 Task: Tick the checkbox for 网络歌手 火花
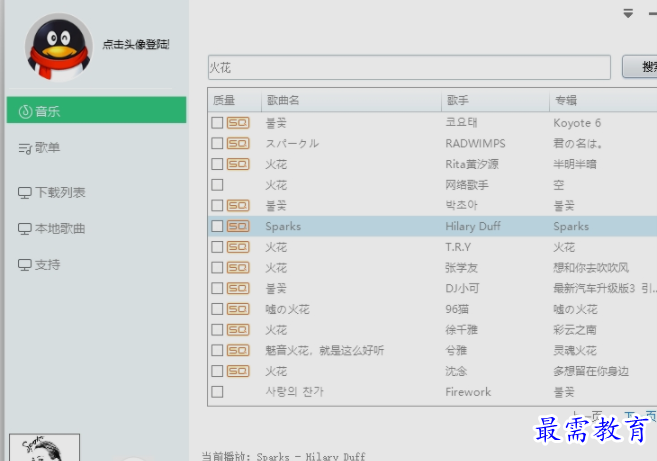(217, 185)
